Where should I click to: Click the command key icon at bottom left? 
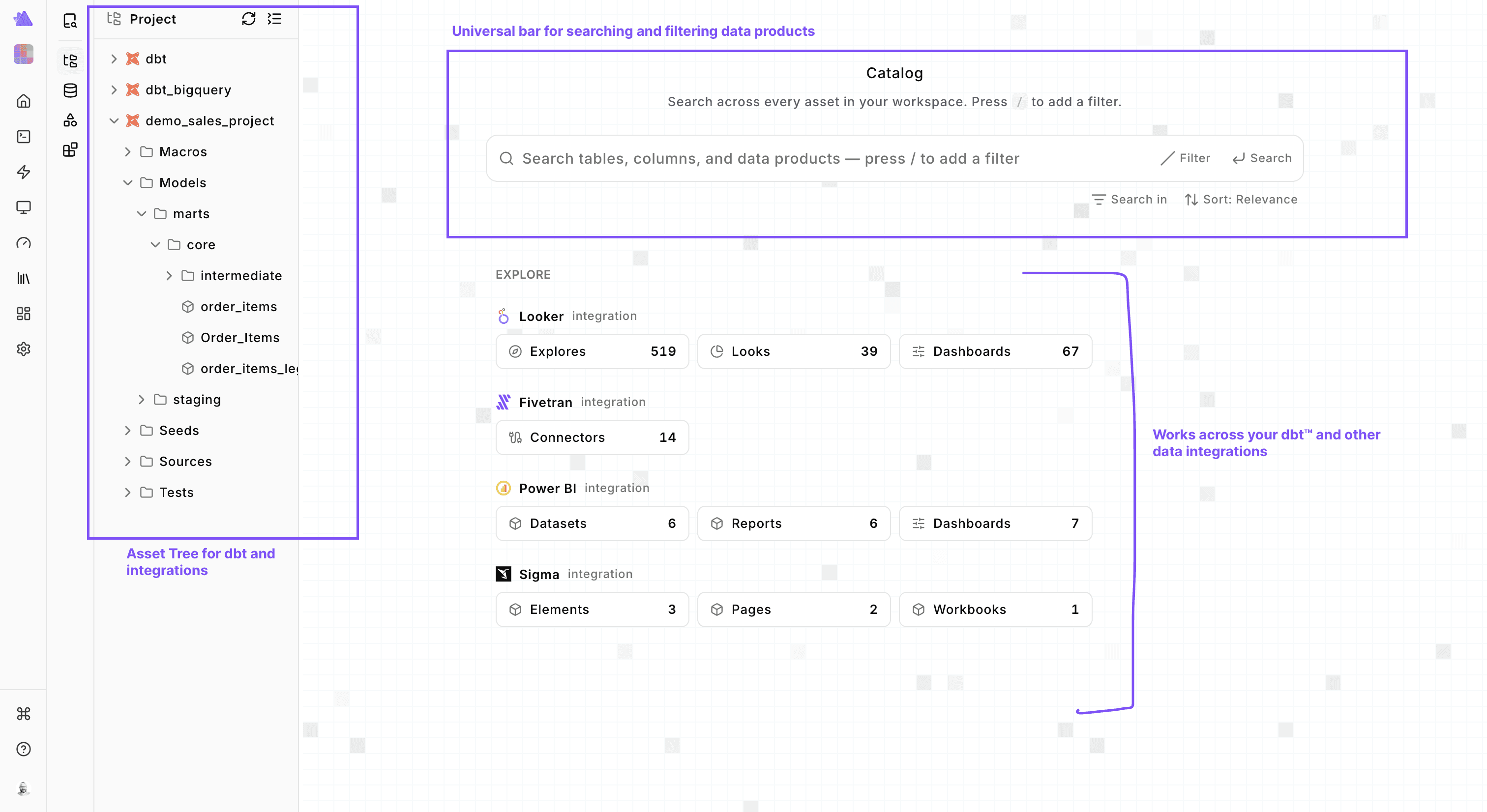tap(24, 714)
